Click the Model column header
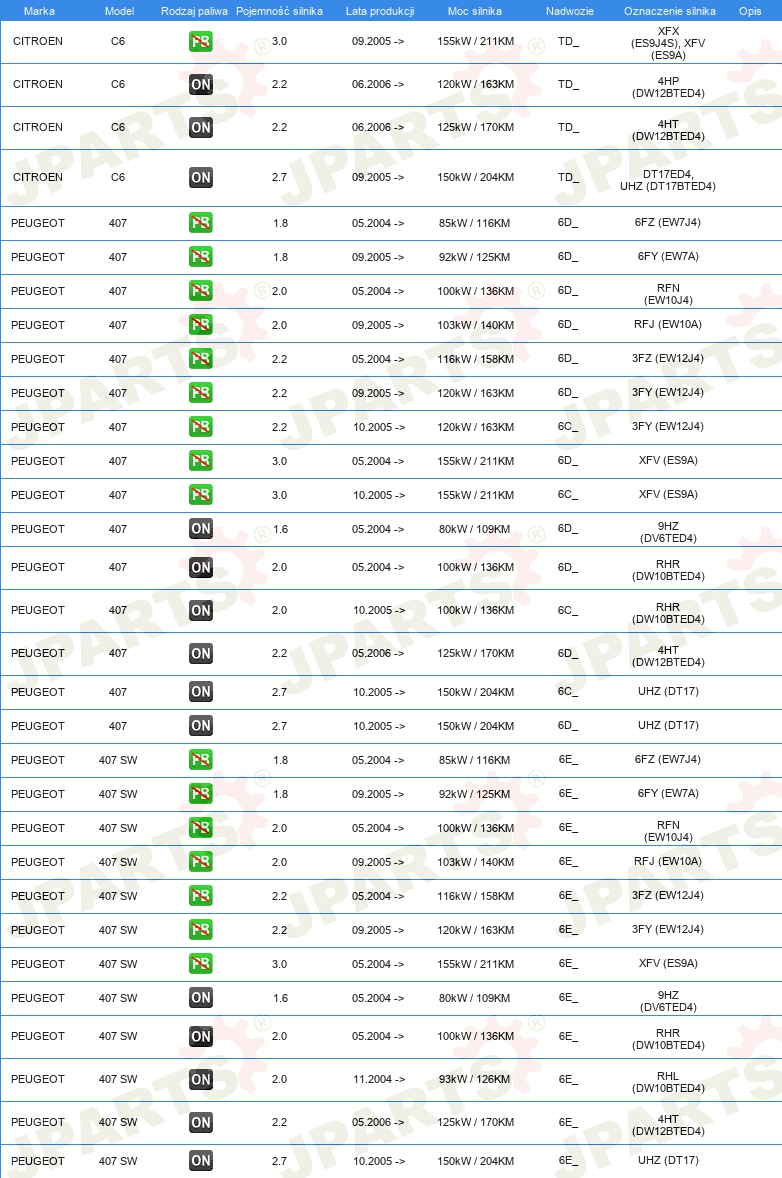782x1178 pixels. point(119,11)
